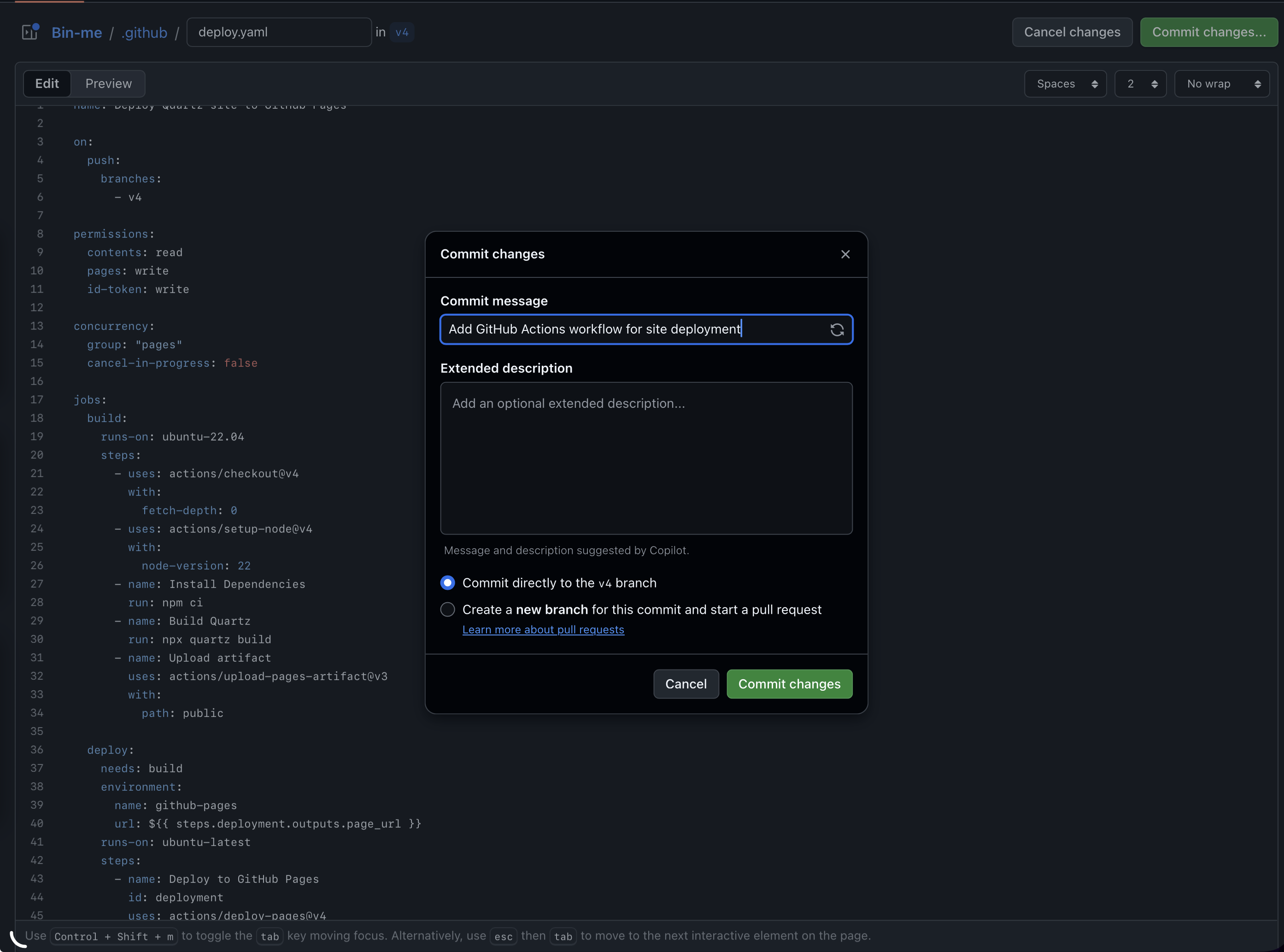Switch to the Edit tab

click(x=47, y=83)
